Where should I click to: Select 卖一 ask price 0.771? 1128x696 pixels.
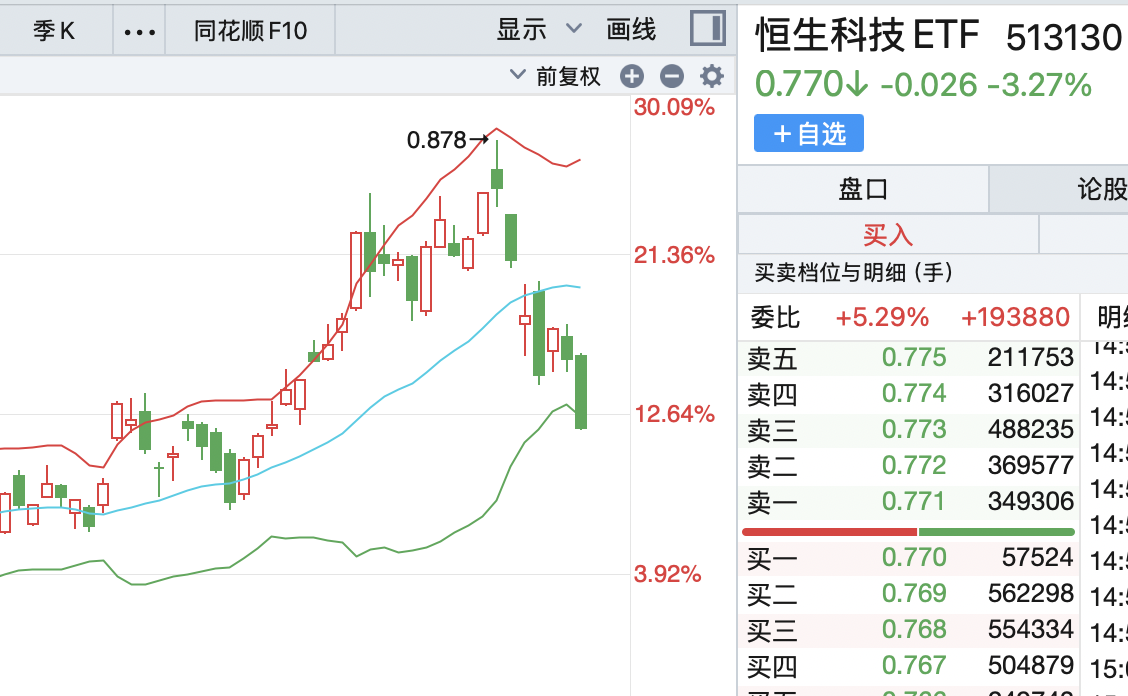[913, 501]
